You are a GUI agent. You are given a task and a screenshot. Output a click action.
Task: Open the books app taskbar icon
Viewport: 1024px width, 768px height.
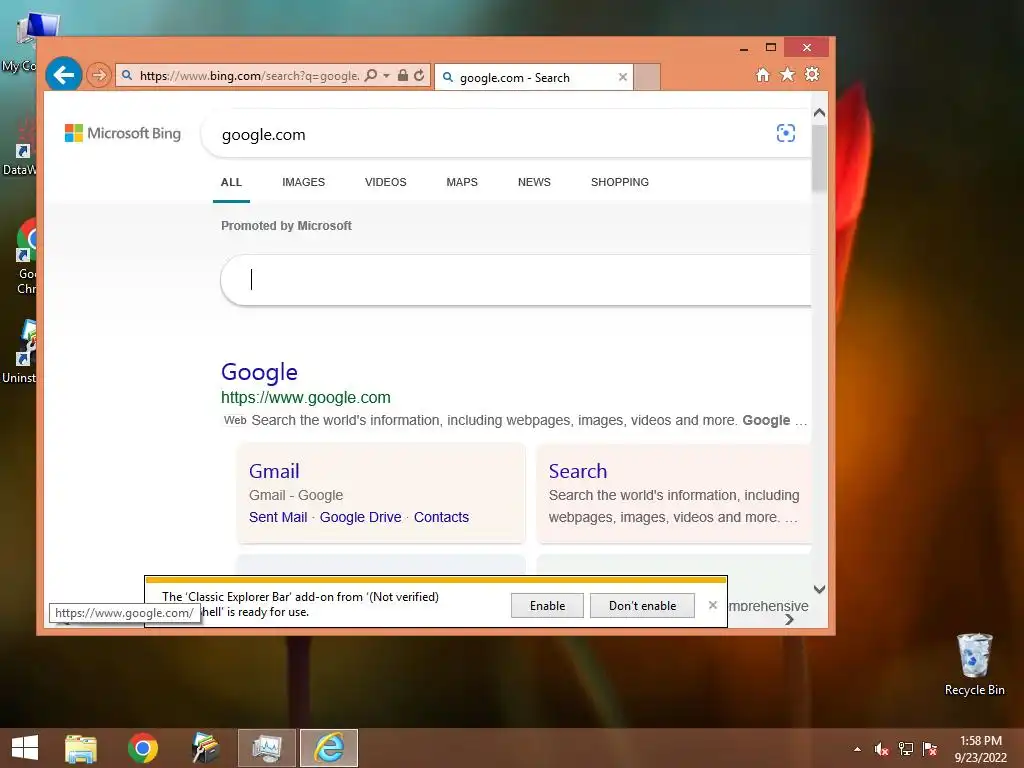pos(205,748)
